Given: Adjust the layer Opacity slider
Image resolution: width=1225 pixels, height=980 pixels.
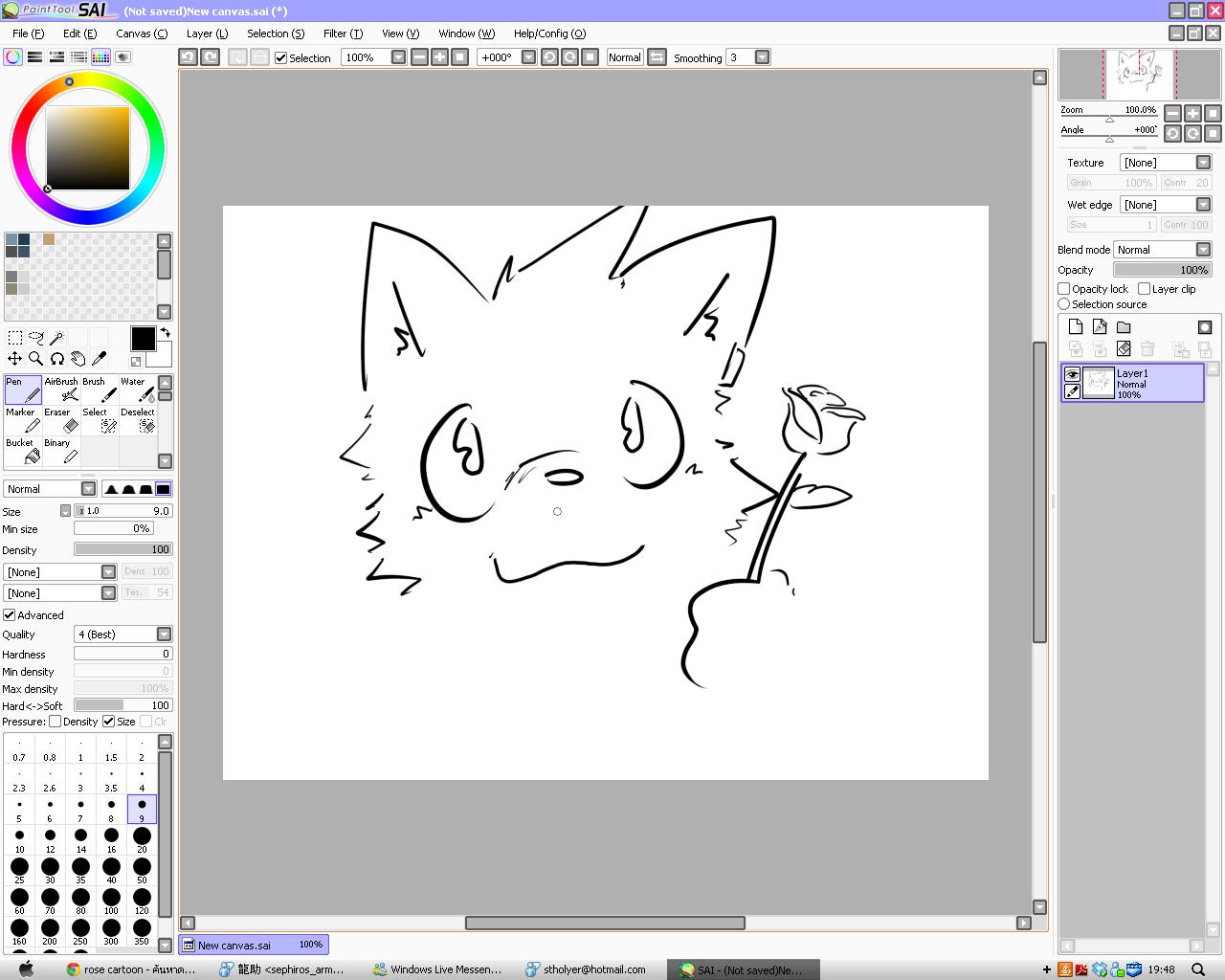Looking at the screenshot, I should click(1162, 270).
